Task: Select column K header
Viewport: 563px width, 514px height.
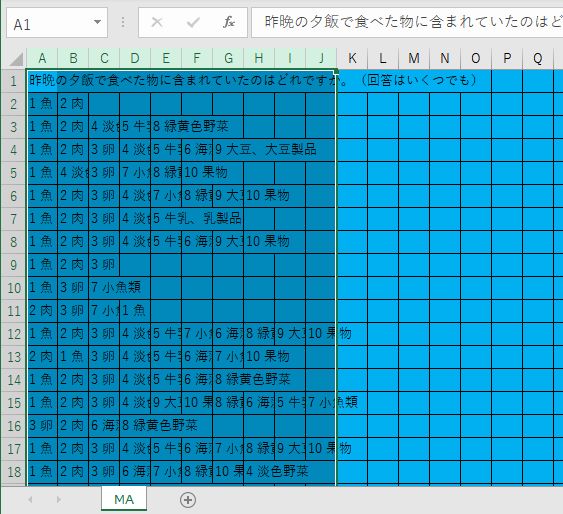Action: click(x=352, y=58)
